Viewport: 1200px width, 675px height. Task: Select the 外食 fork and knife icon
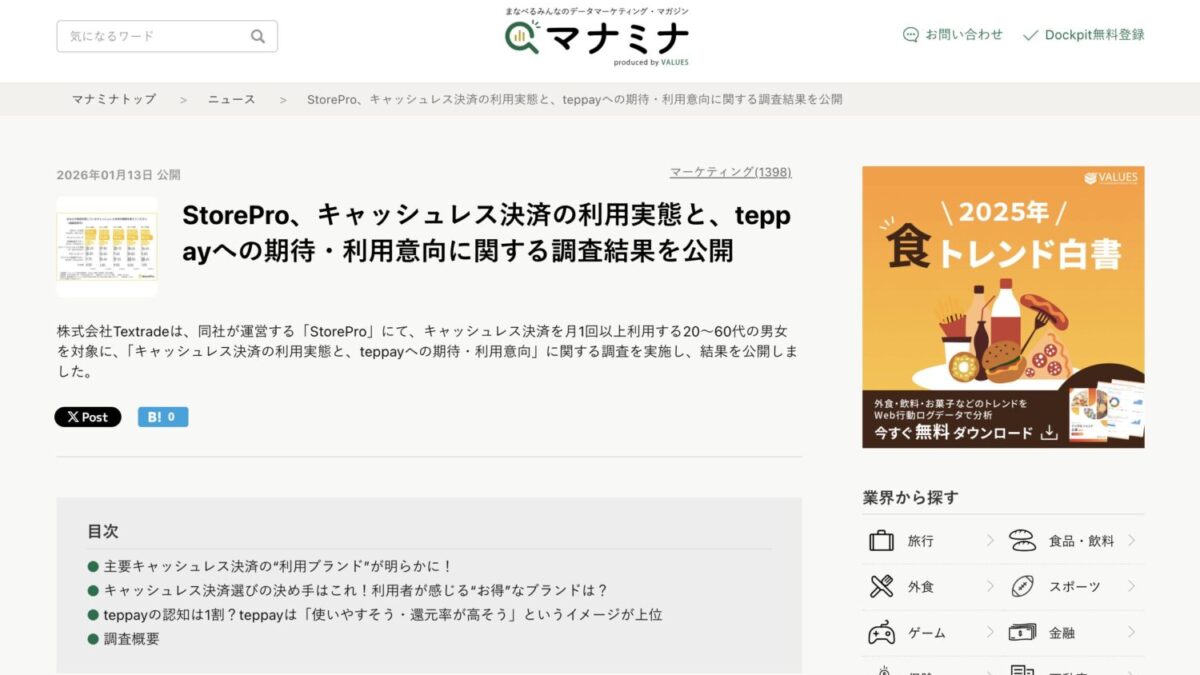880,585
